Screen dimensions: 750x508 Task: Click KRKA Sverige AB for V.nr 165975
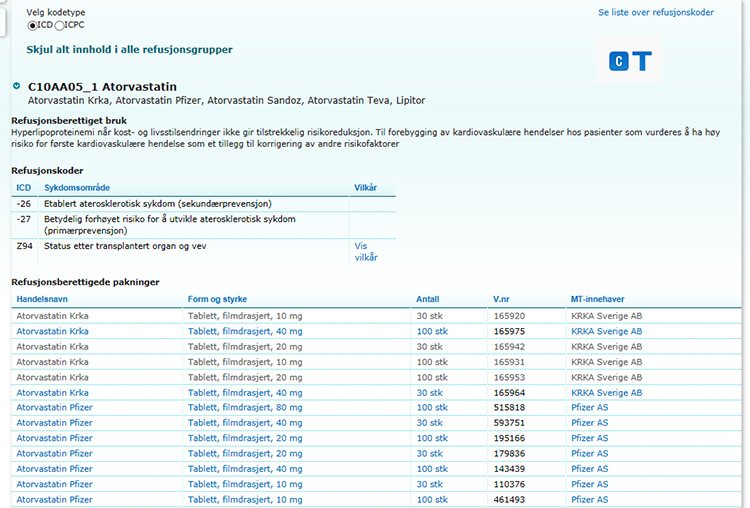point(606,331)
